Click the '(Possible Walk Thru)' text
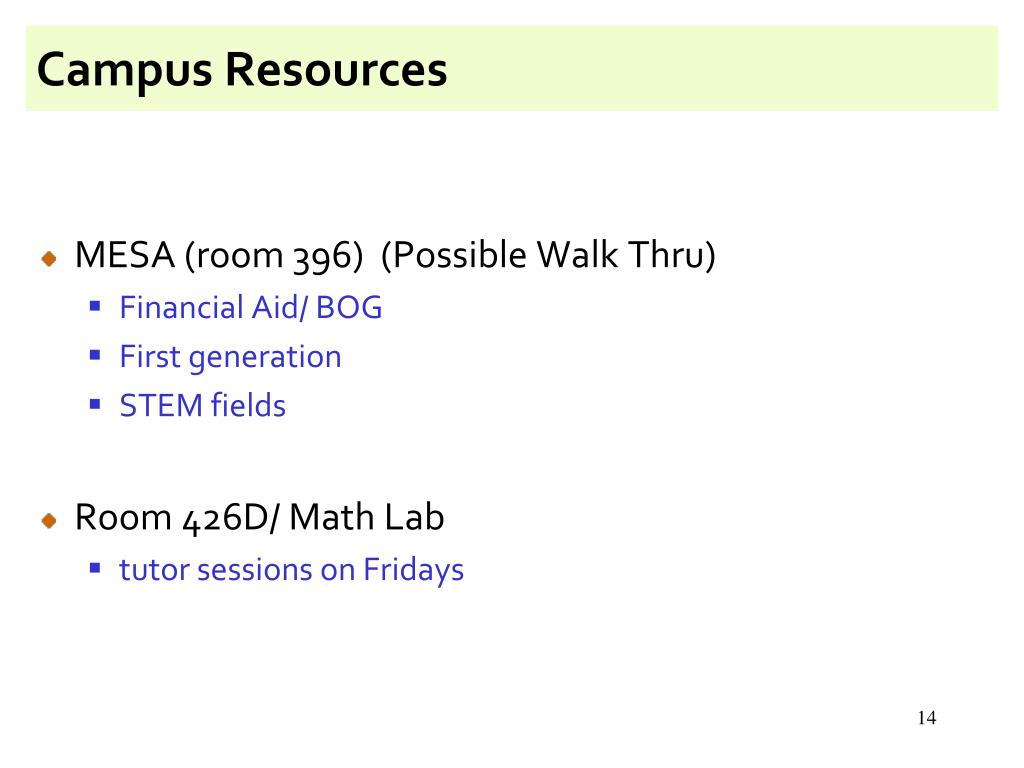1024x768 pixels. pyautogui.click(x=548, y=255)
